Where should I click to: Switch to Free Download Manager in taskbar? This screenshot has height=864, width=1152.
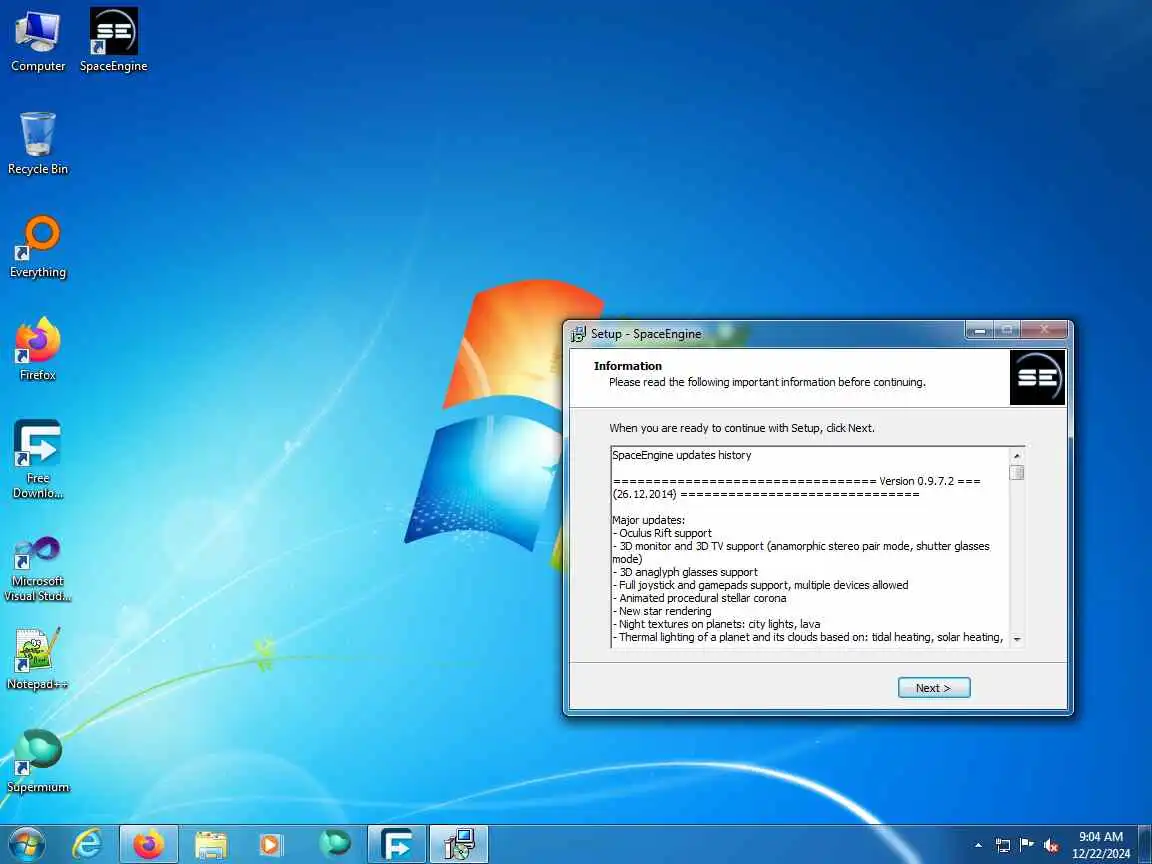click(x=397, y=844)
